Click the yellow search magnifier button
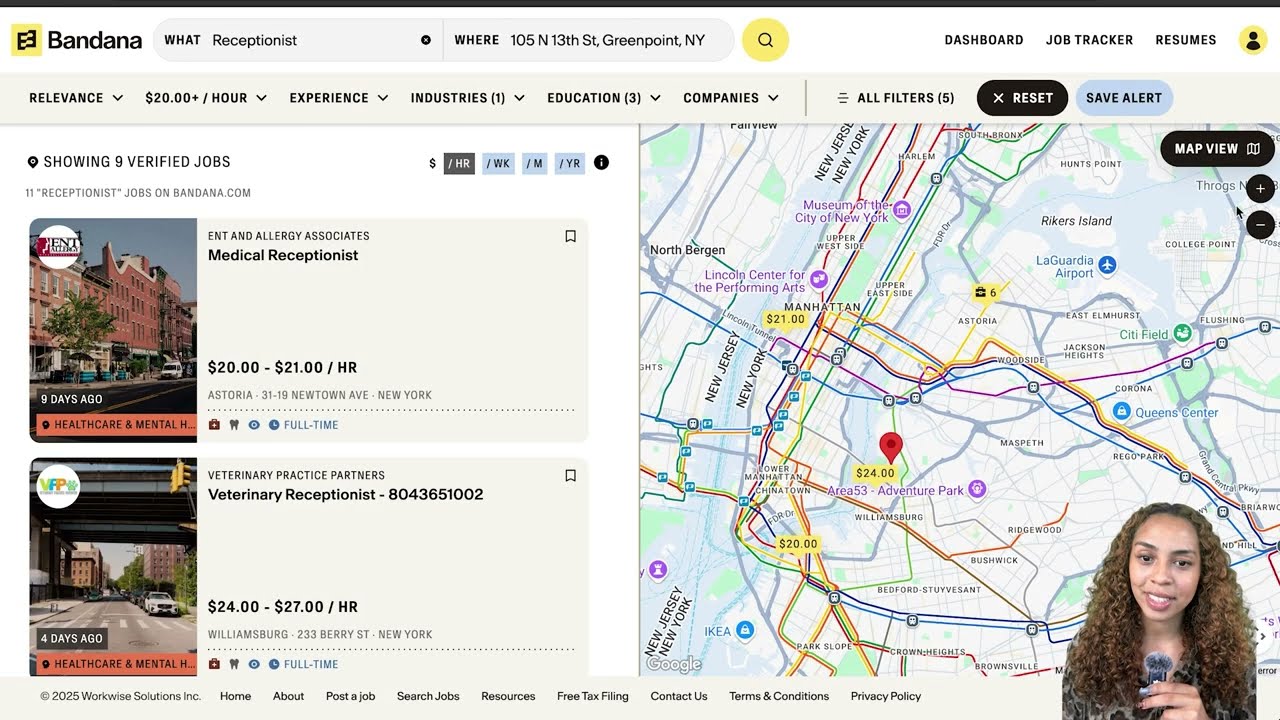 (765, 40)
